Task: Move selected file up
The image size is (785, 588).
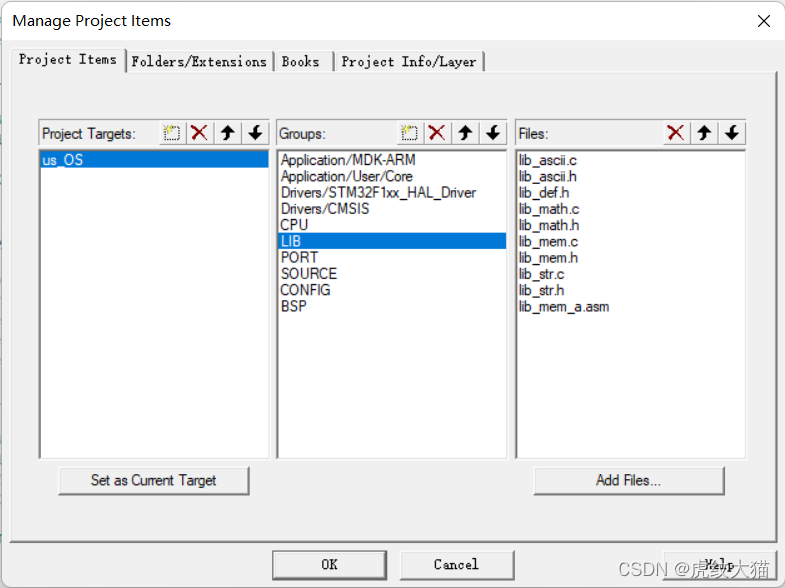Action: tap(704, 133)
